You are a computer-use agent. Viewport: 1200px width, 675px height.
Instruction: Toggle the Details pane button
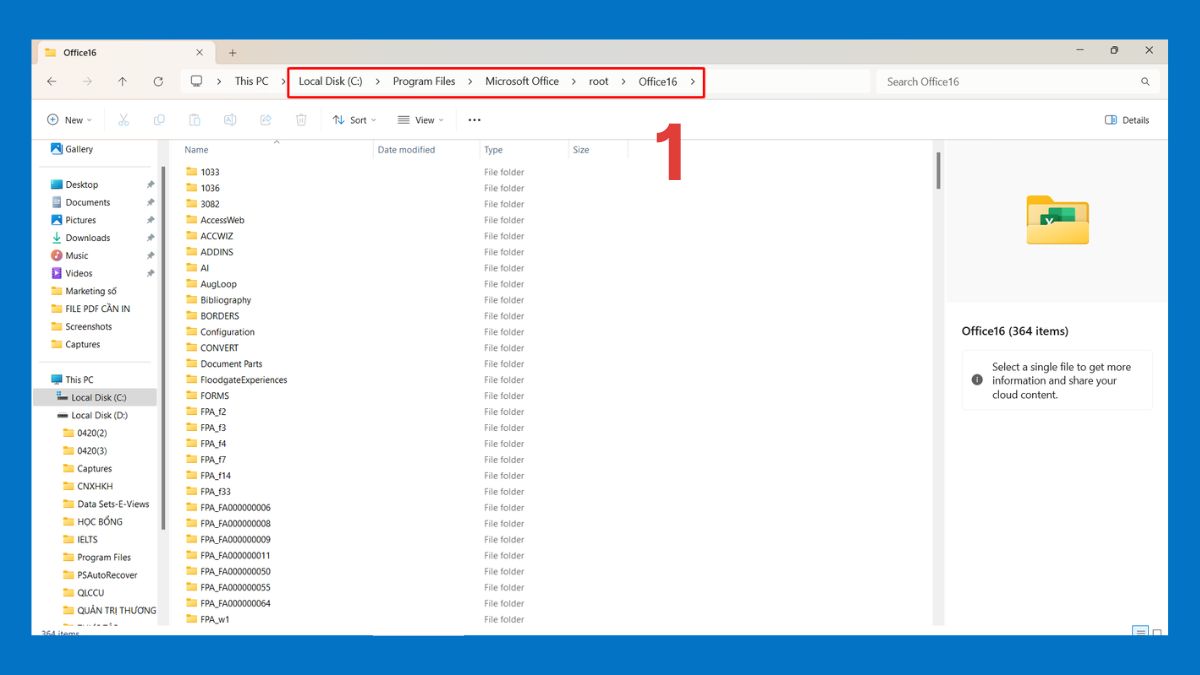click(1127, 120)
